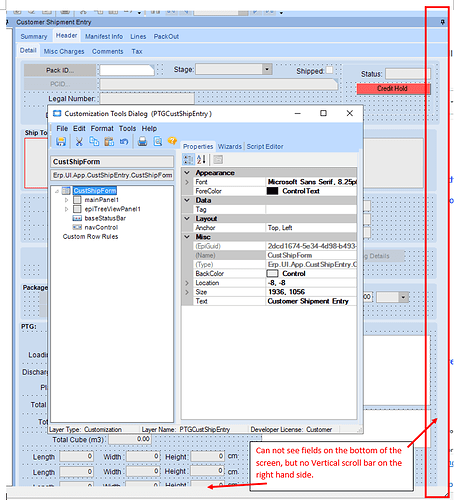This screenshot has height=500, width=454.
Task: Switch to the Script Editor tab
Action: 265,146
